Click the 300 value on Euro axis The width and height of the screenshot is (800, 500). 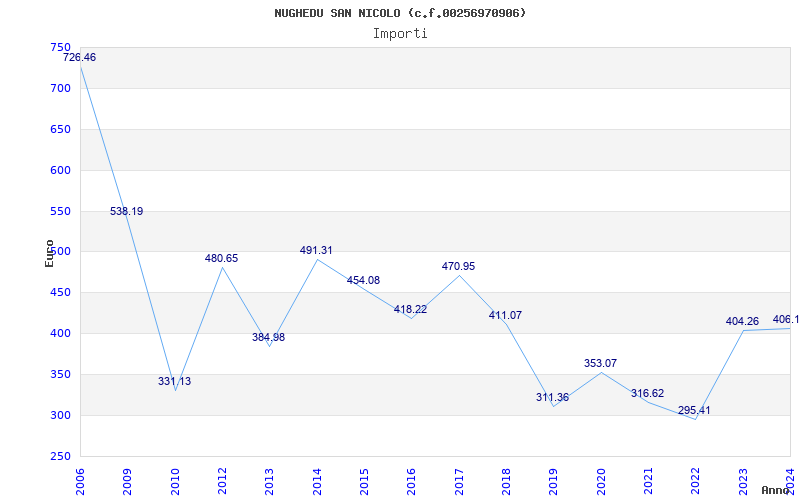[x=61, y=415]
